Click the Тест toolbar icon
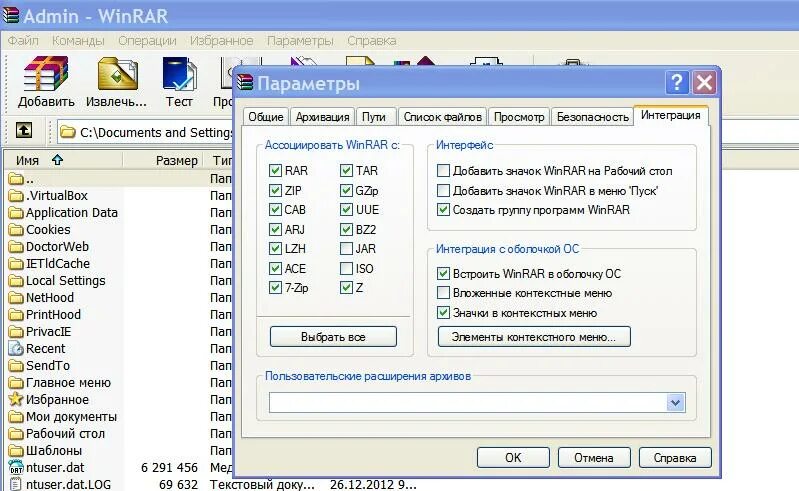This screenshot has width=799, height=491. pyautogui.click(x=179, y=74)
